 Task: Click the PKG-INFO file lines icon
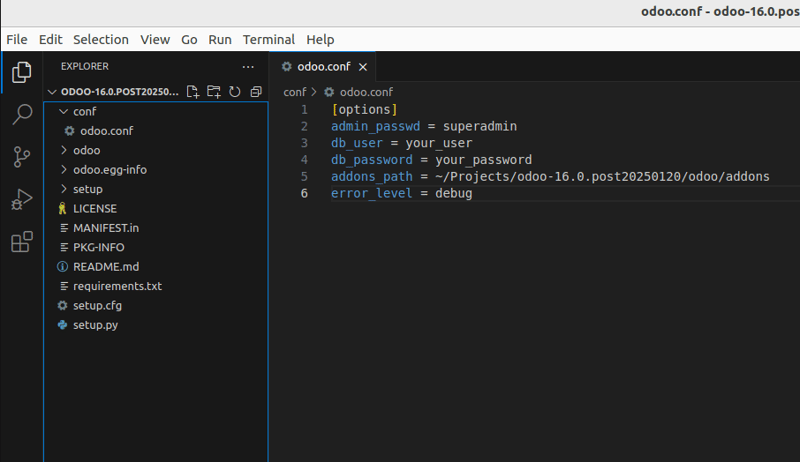(x=64, y=247)
